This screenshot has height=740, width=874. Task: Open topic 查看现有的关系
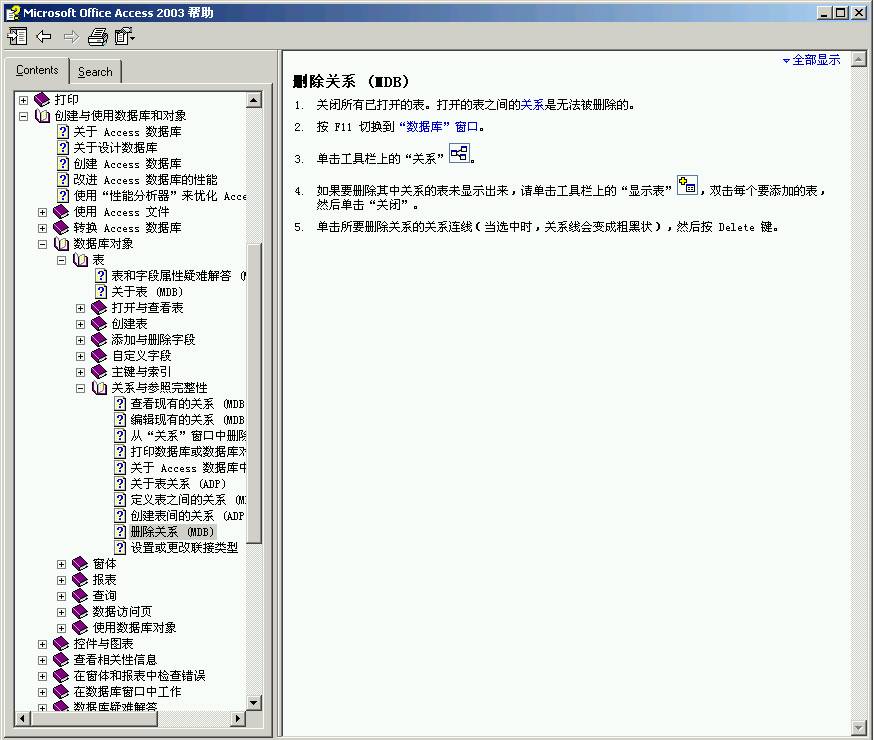click(188, 404)
